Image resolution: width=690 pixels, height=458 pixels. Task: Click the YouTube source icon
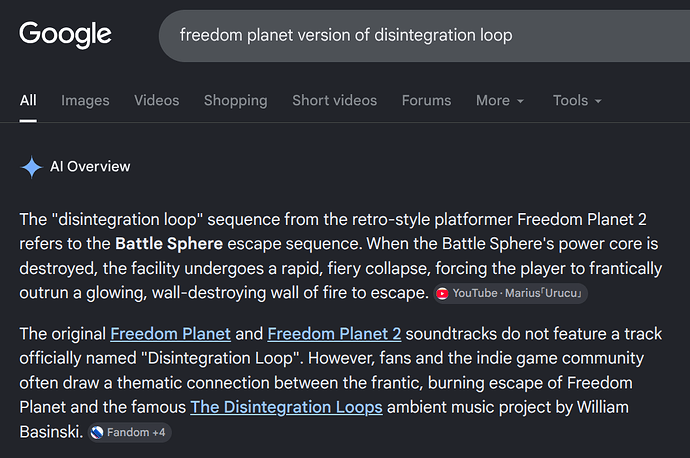point(442,293)
